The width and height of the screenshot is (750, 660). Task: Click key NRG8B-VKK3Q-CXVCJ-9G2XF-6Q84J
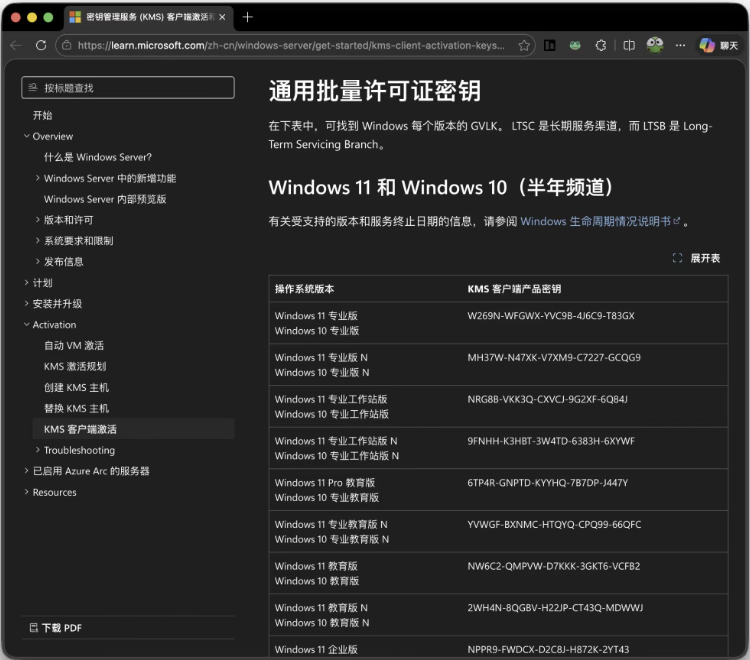(548, 399)
